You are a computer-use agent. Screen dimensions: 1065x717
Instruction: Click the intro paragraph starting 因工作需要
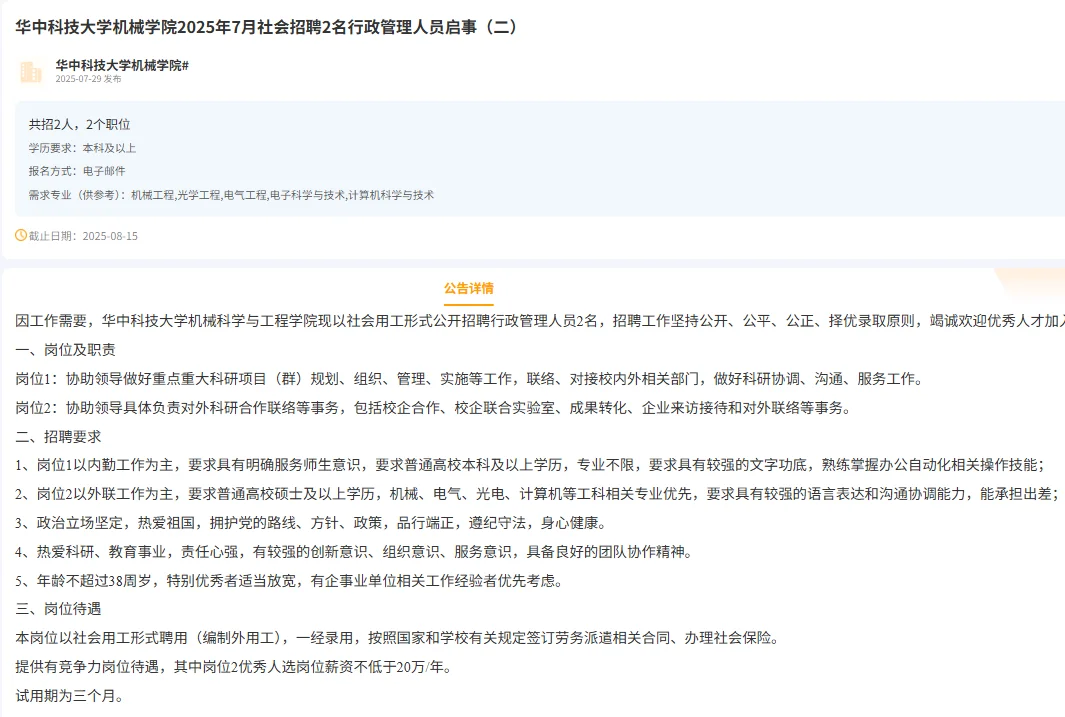[x=540, y=321]
